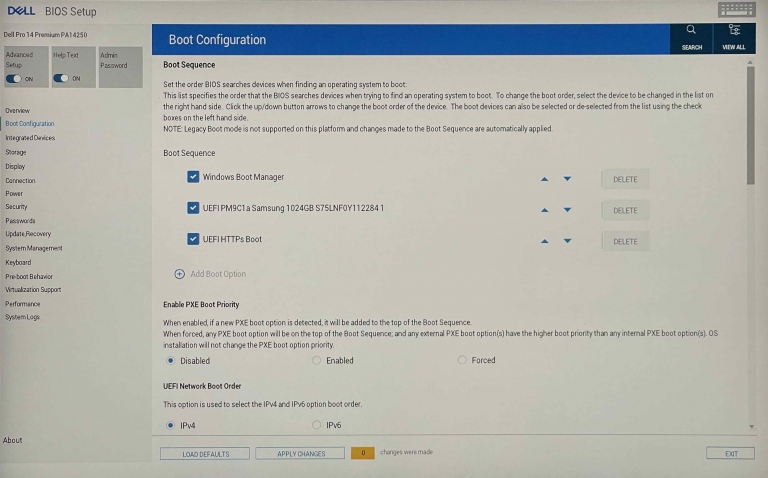
Task: Click the Add Boot Option plus icon
Action: 180,274
